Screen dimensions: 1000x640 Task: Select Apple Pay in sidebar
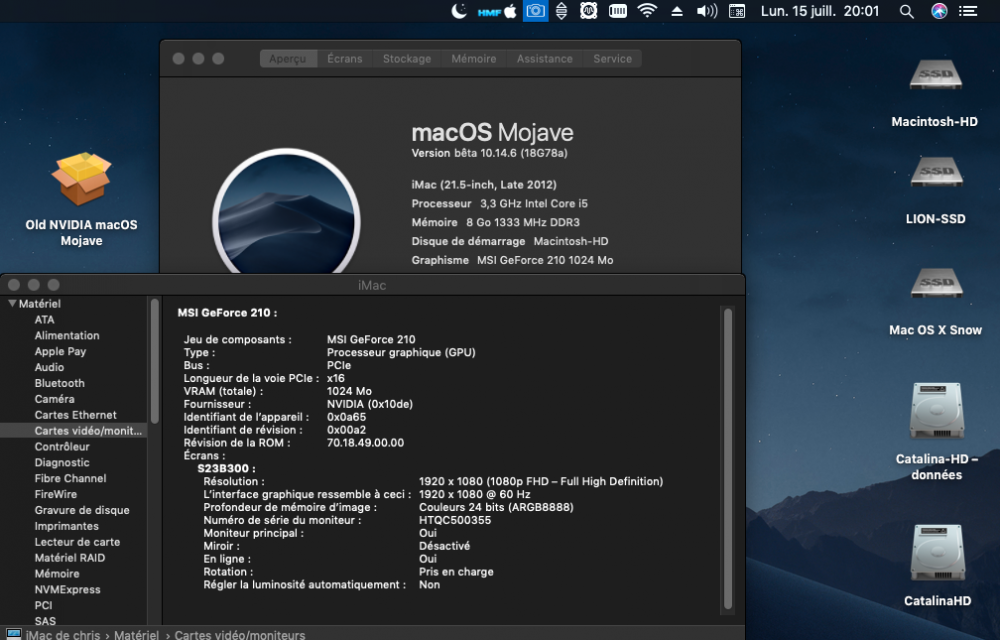pyautogui.click(x=60, y=351)
